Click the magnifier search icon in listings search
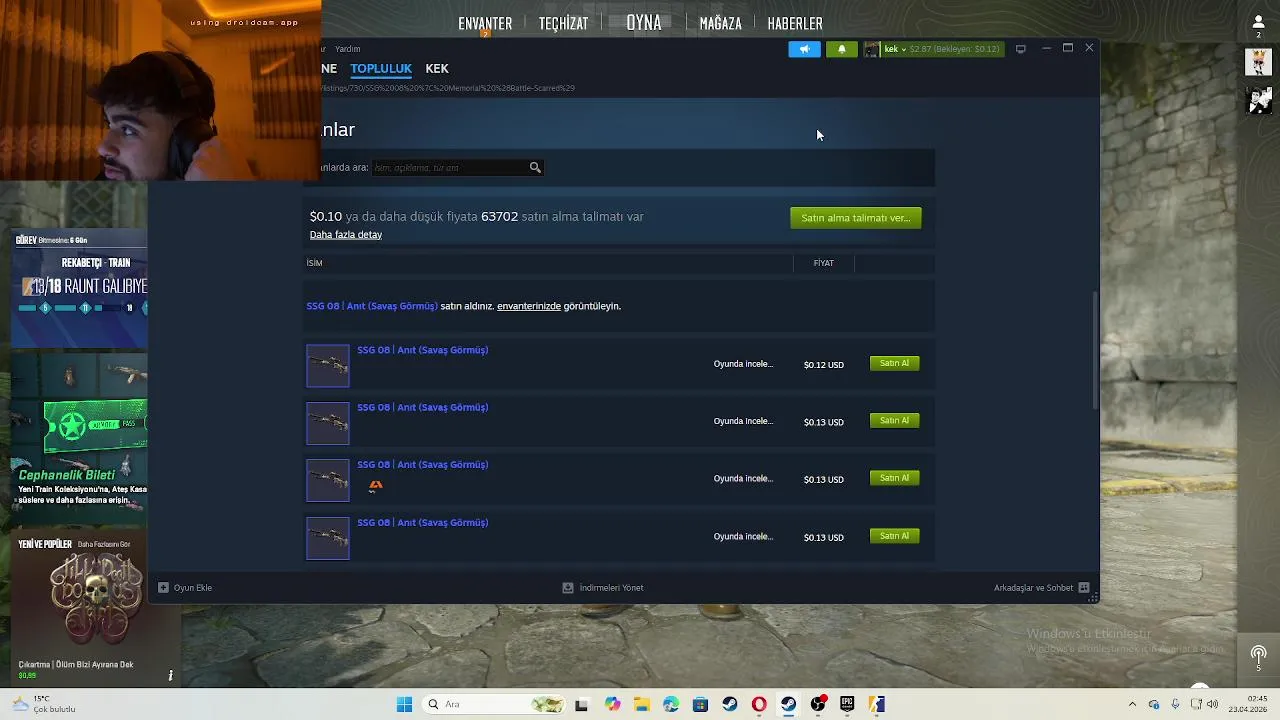The image size is (1280, 720). (535, 167)
